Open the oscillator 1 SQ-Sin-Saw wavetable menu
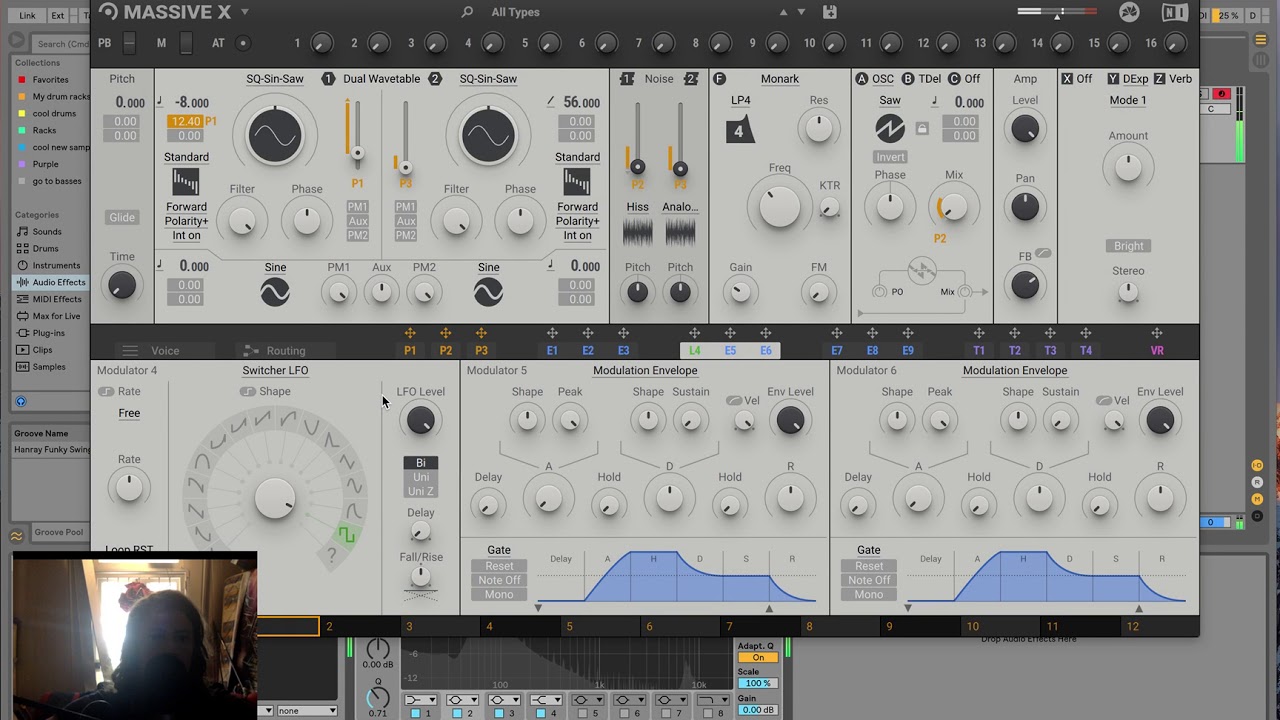Image resolution: width=1280 pixels, height=720 pixels. (275, 79)
